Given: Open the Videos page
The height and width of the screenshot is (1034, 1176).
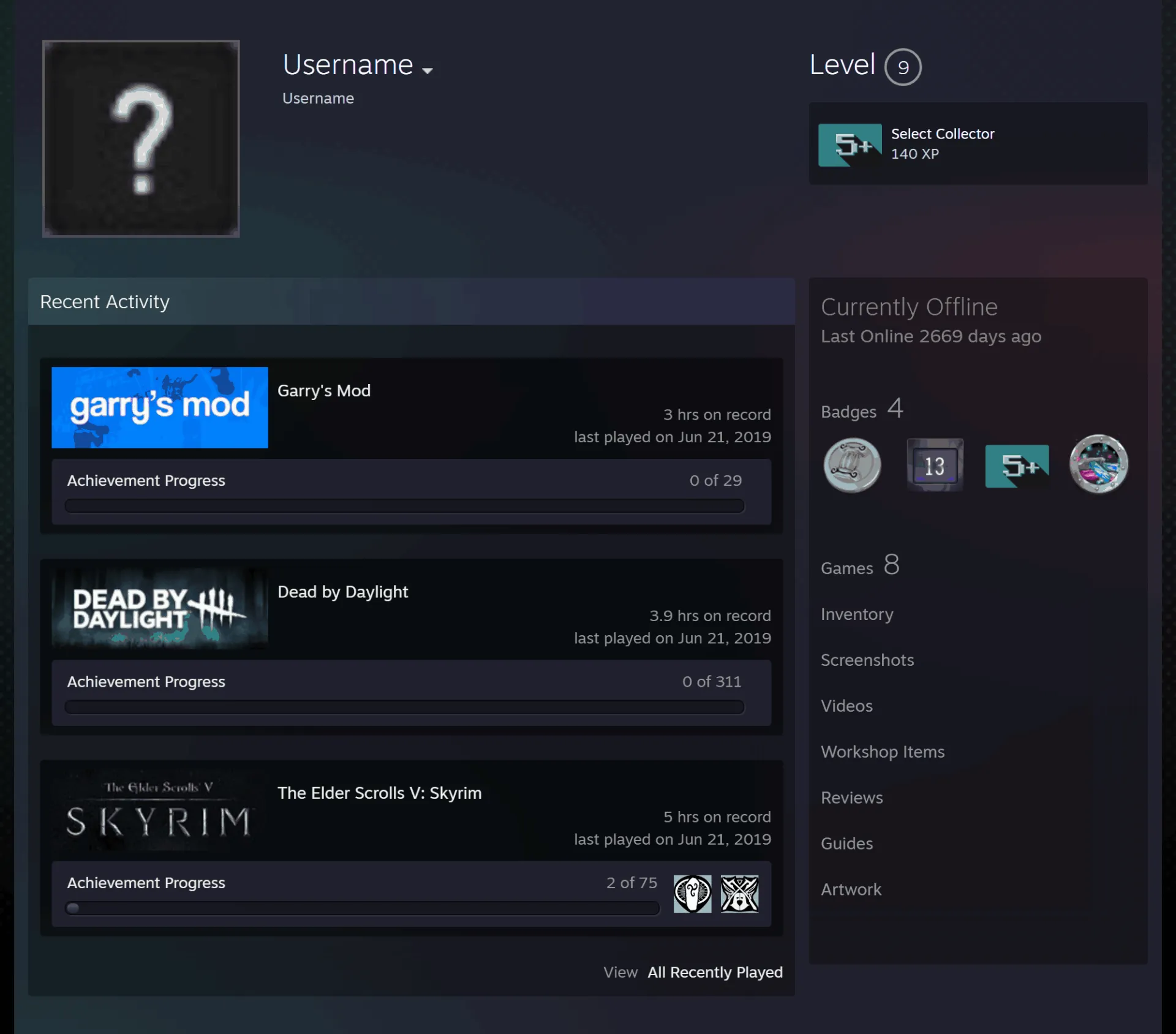Looking at the screenshot, I should 846,706.
